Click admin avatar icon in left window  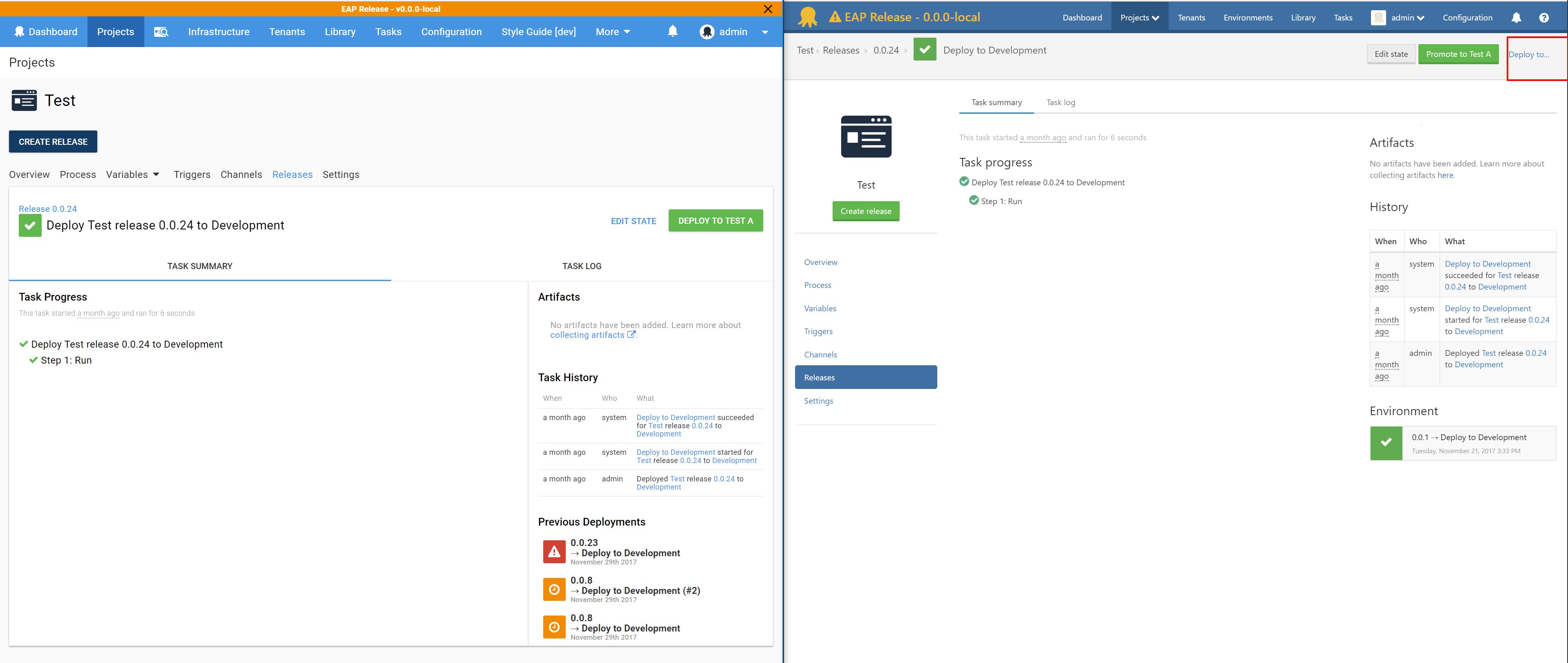tap(706, 31)
